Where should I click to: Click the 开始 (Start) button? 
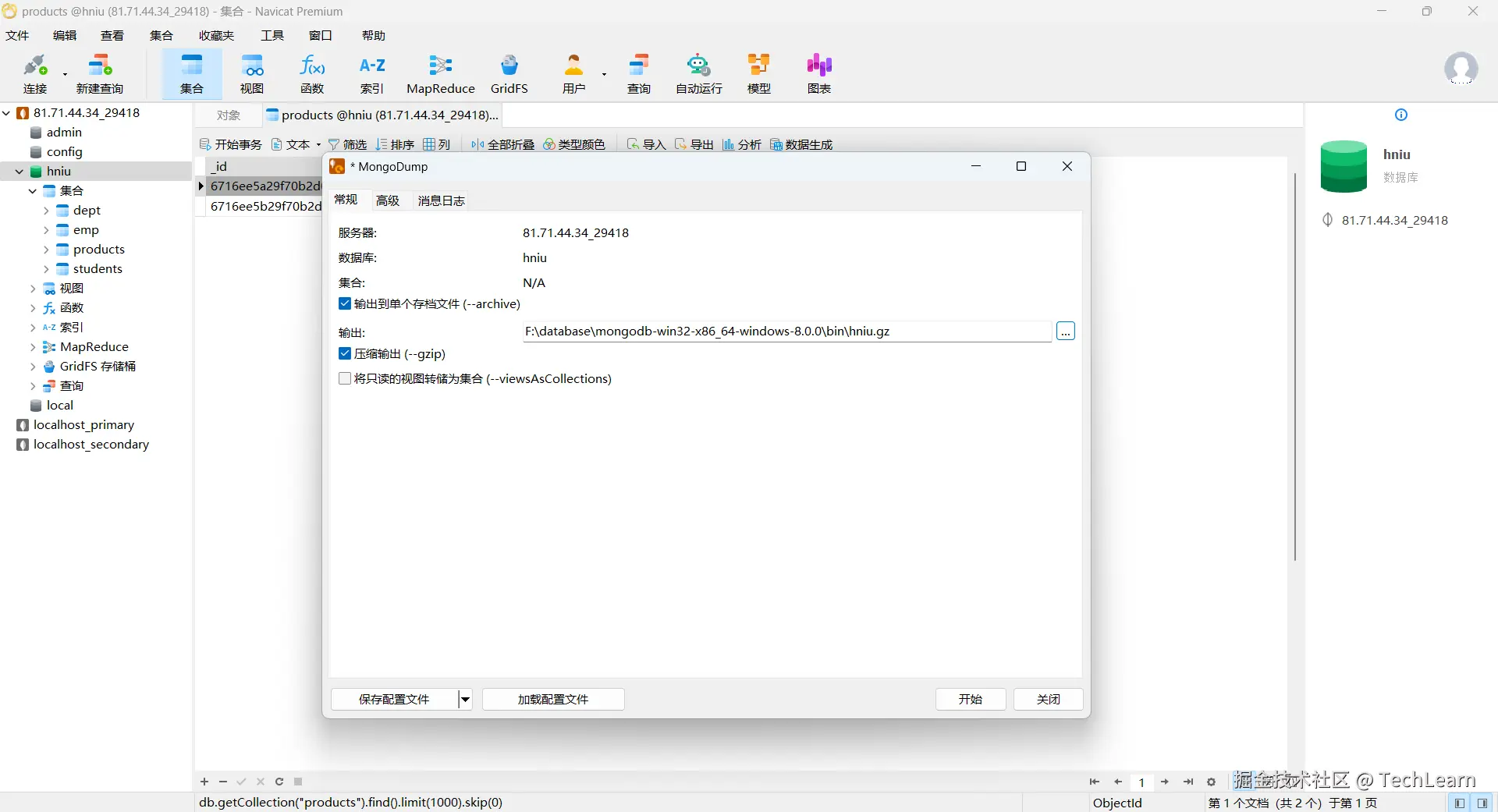click(x=971, y=700)
